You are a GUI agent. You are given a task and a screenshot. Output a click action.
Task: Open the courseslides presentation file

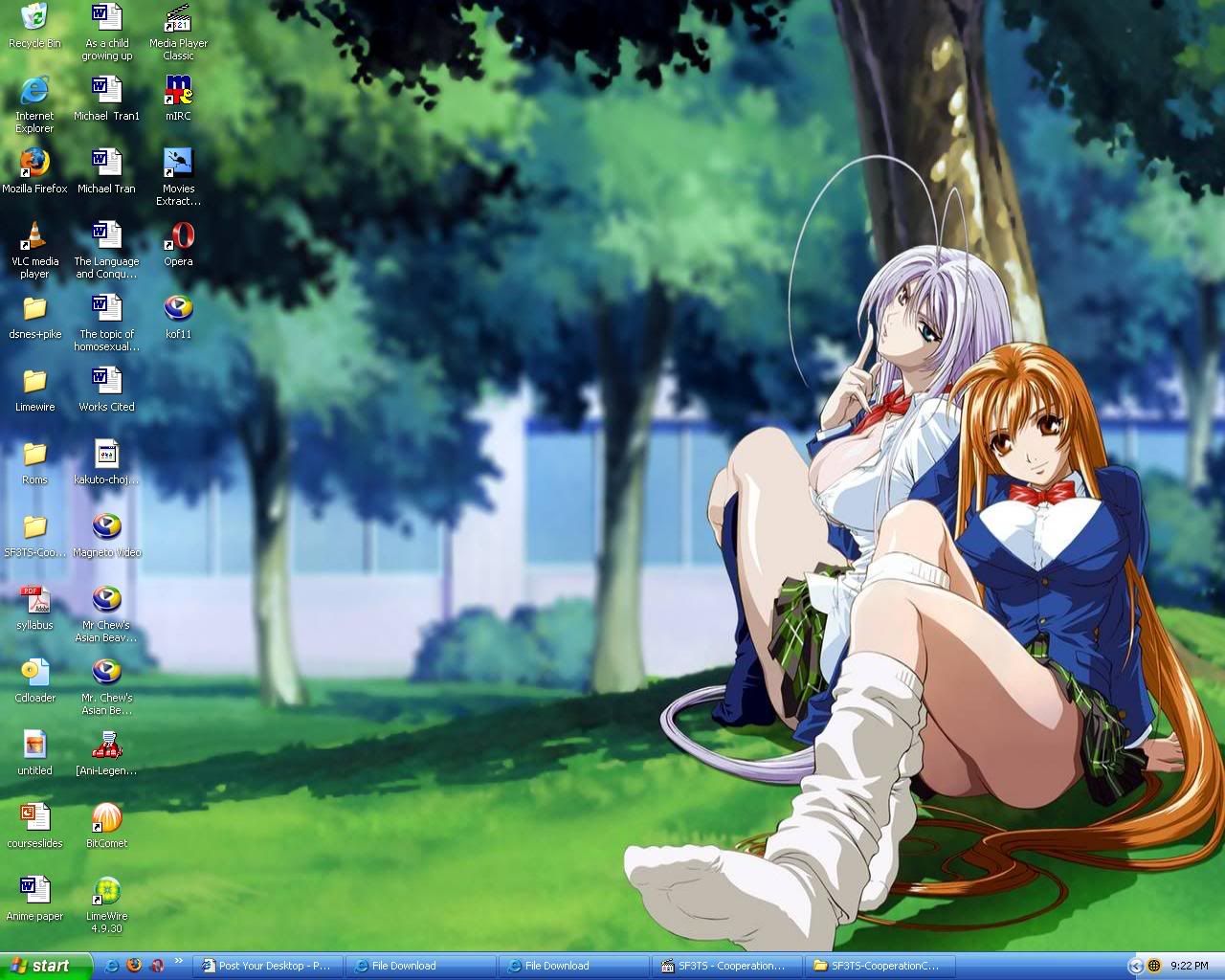click(x=34, y=826)
